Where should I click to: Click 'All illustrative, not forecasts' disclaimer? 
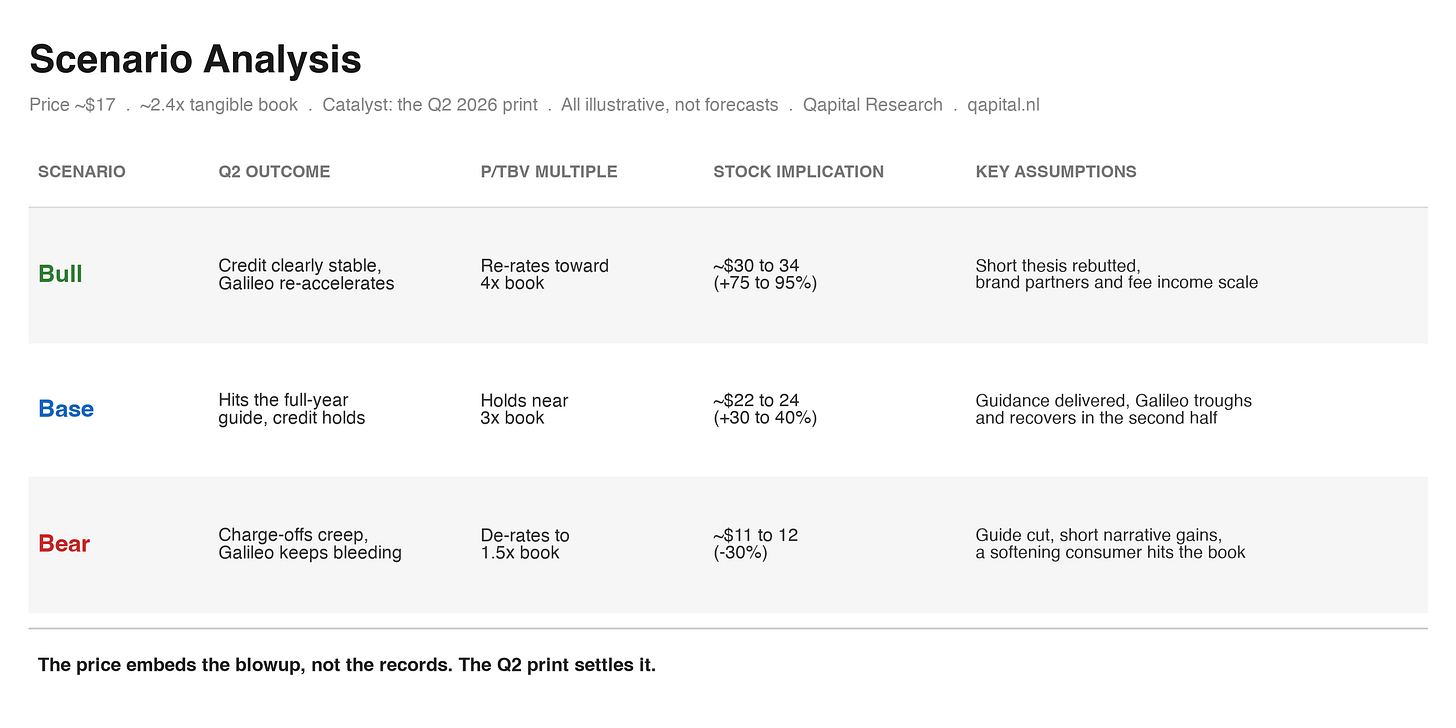click(x=670, y=105)
